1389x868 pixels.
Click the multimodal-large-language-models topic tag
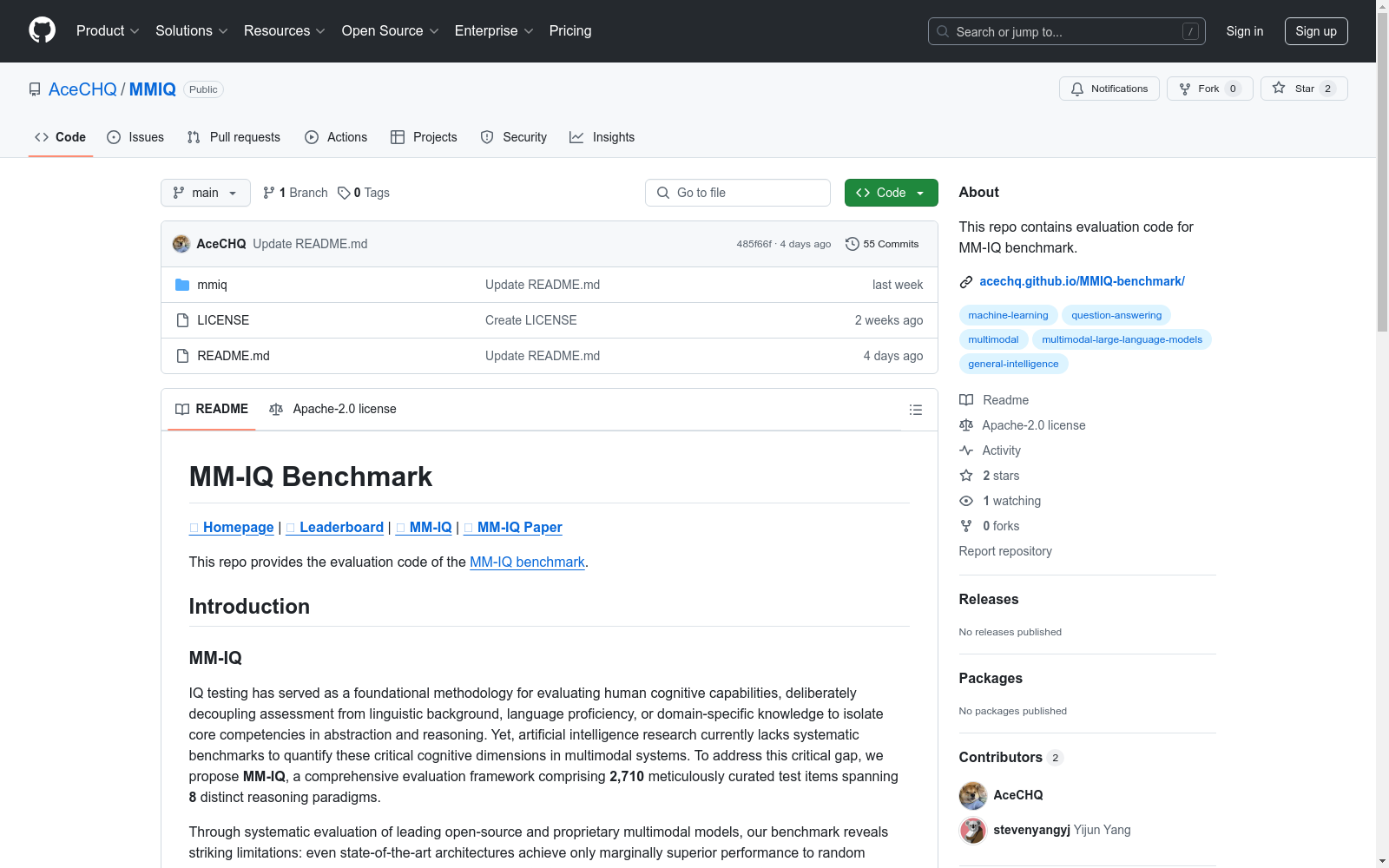(1122, 339)
